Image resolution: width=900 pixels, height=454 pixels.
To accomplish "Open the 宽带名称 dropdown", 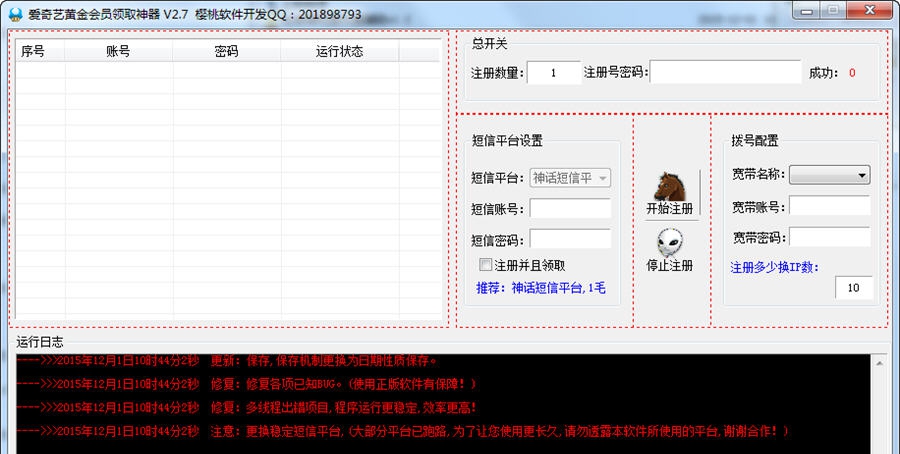I will click(x=829, y=175).
